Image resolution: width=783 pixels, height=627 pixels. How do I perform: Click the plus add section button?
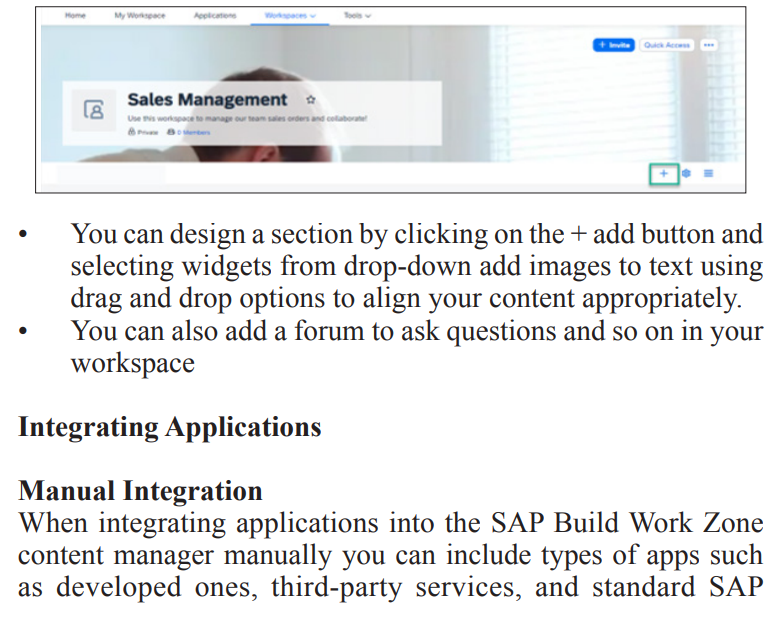pos(664,174)
